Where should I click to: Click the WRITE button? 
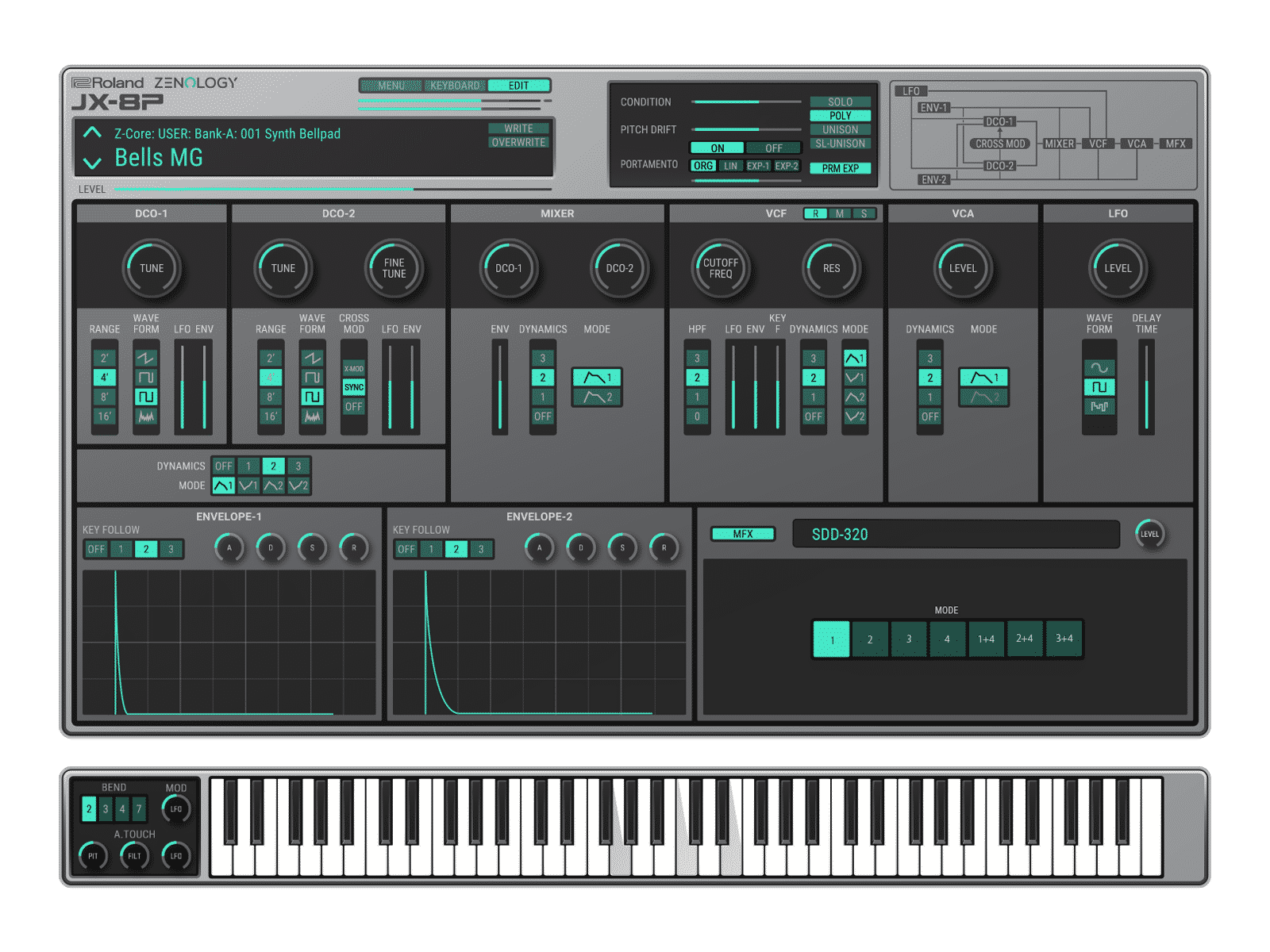(x=518, y=129)
